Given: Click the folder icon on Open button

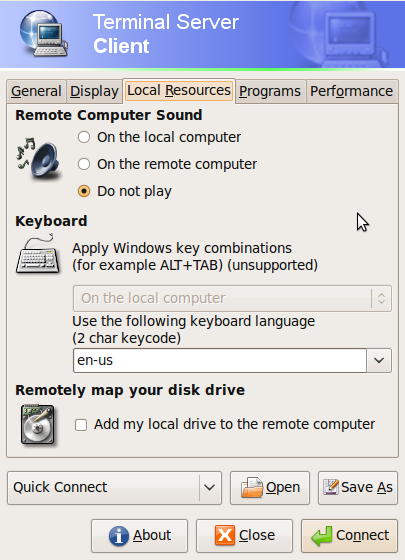Looking at the screenshot, I should pos(252,488).
